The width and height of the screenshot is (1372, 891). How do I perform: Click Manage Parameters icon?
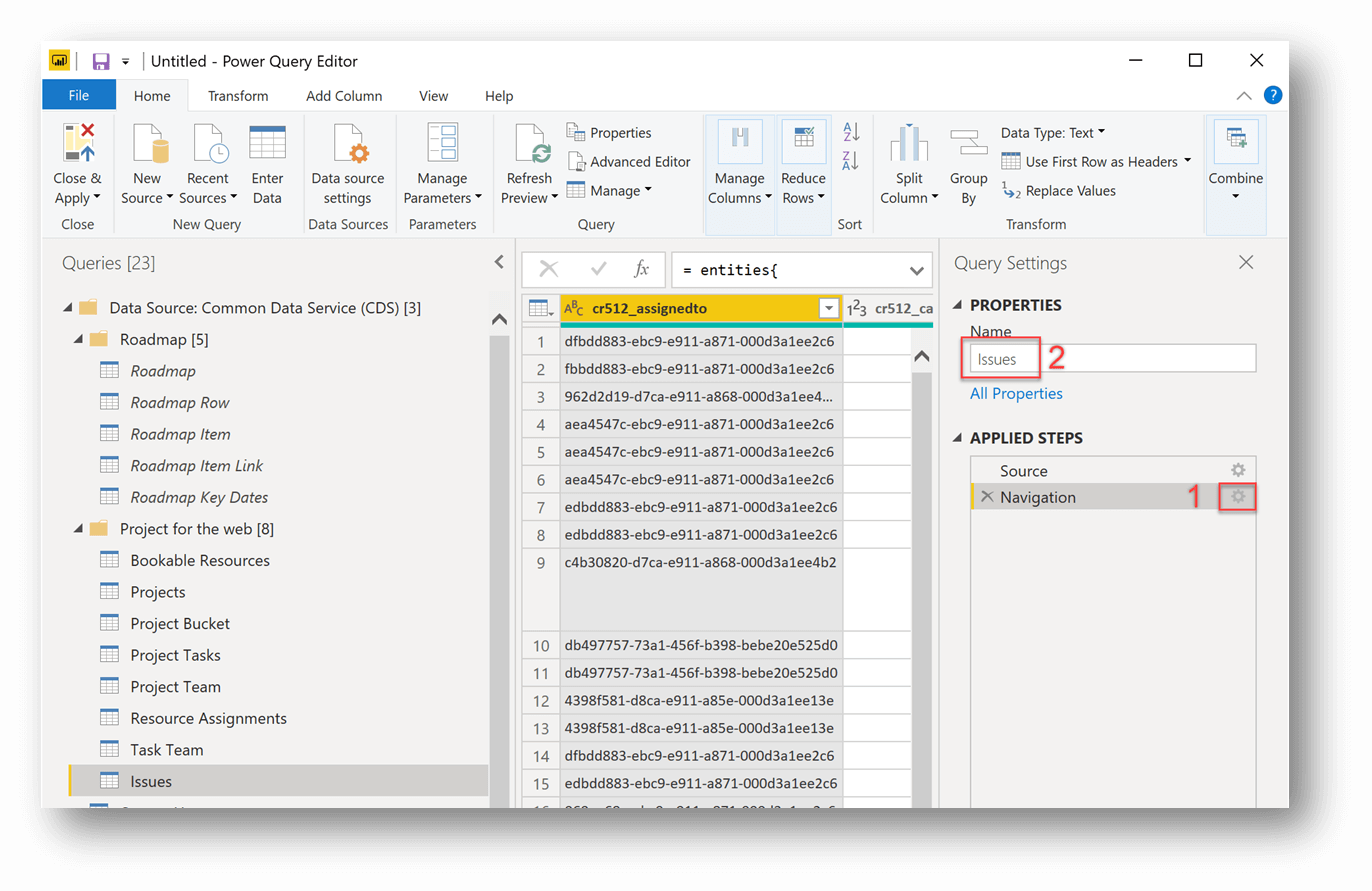click(x=442, y=144)
